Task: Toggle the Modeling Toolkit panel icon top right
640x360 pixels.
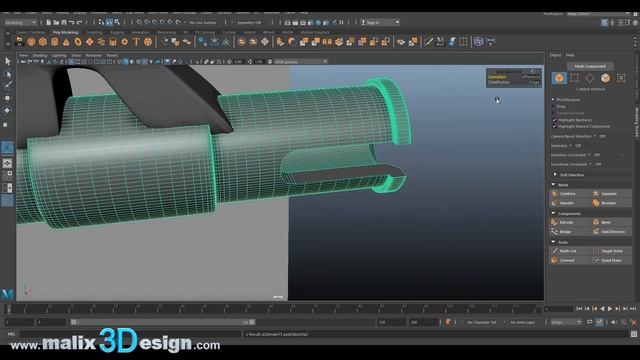Action: pos(604,23)
